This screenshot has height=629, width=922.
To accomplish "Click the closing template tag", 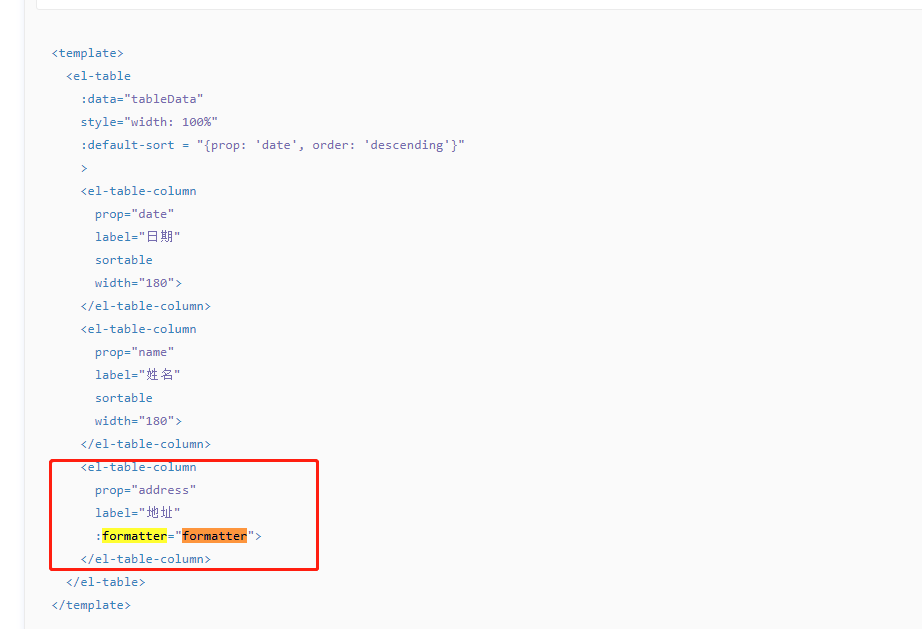I will [x=90, y=604].
